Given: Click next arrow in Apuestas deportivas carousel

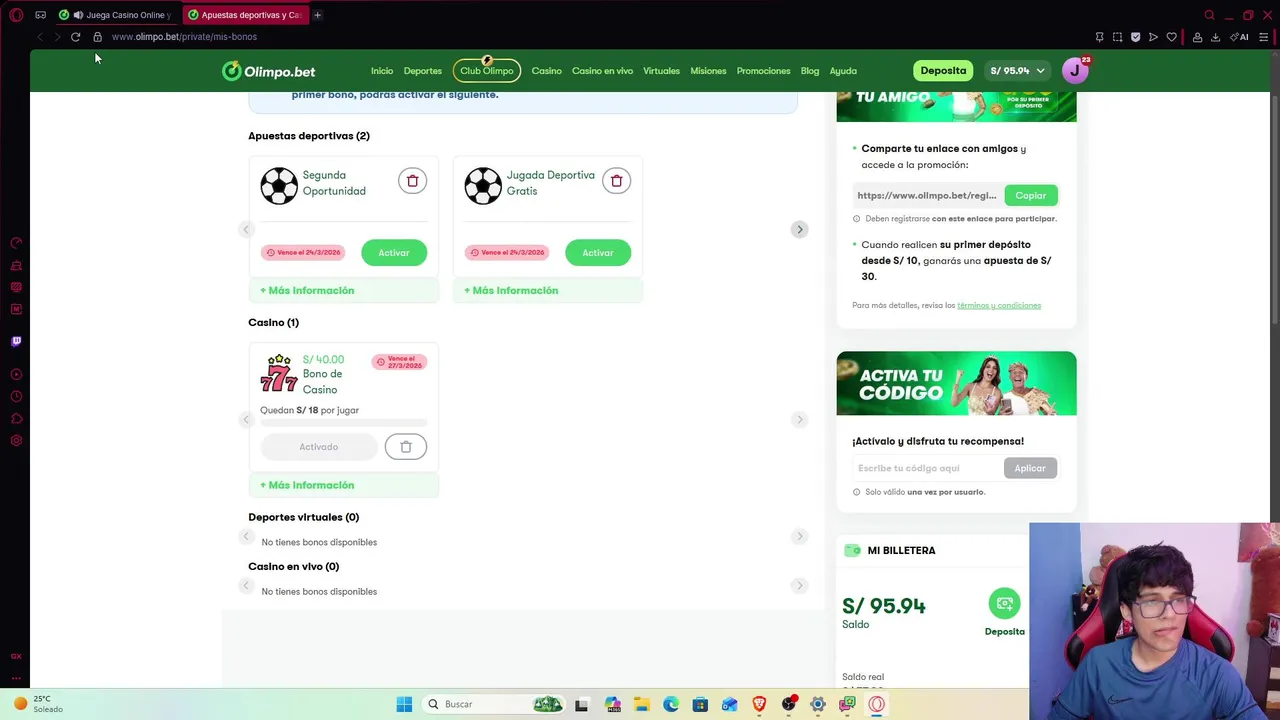Looking at the screenshot, I should pos(799,229).
